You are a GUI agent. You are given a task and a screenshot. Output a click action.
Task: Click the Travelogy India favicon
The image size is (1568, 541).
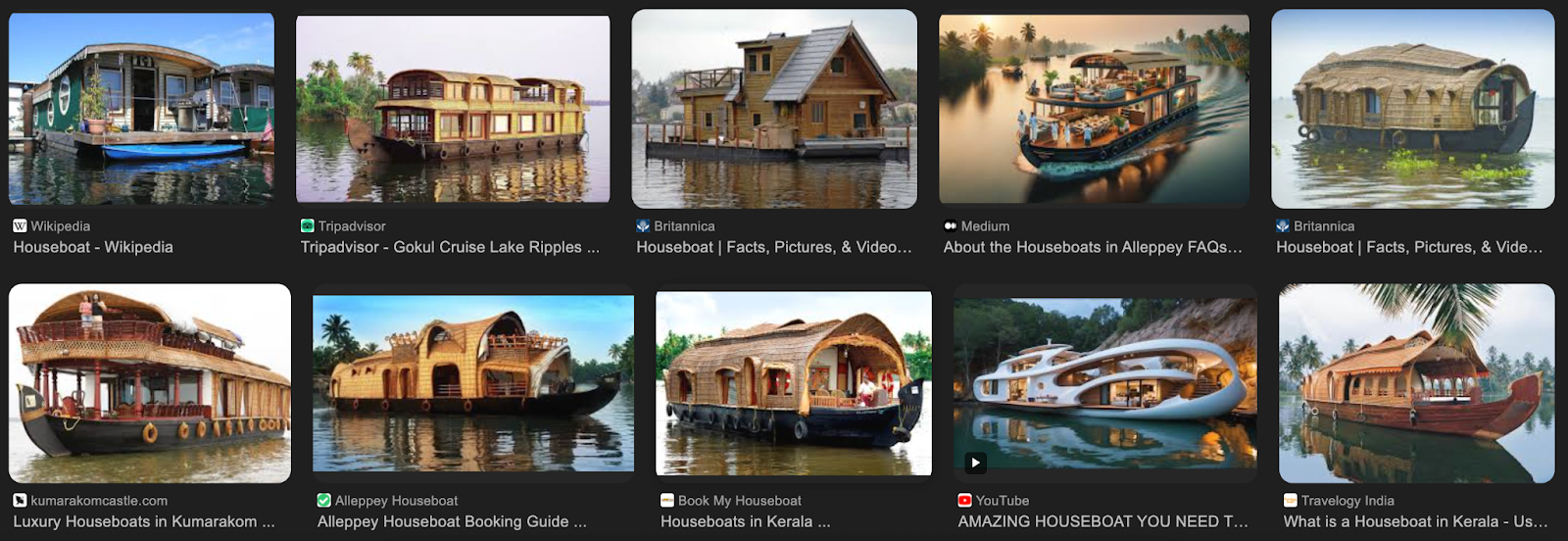pyautogui.click(x=1291, y=501)
